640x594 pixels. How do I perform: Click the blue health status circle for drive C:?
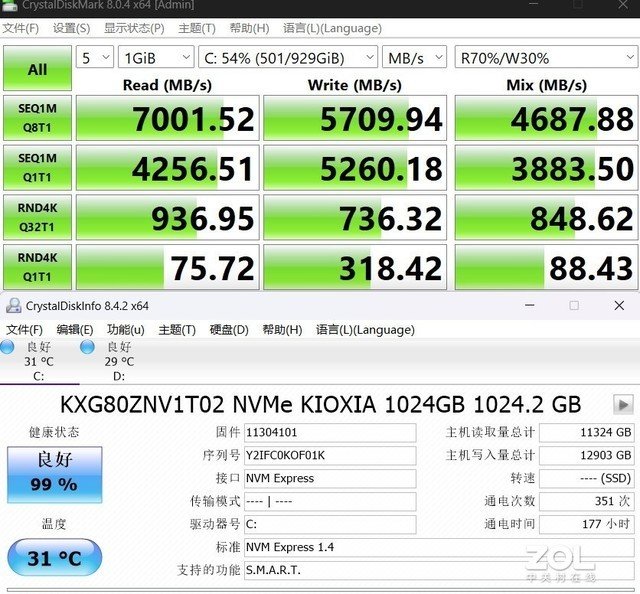(7, 347)
